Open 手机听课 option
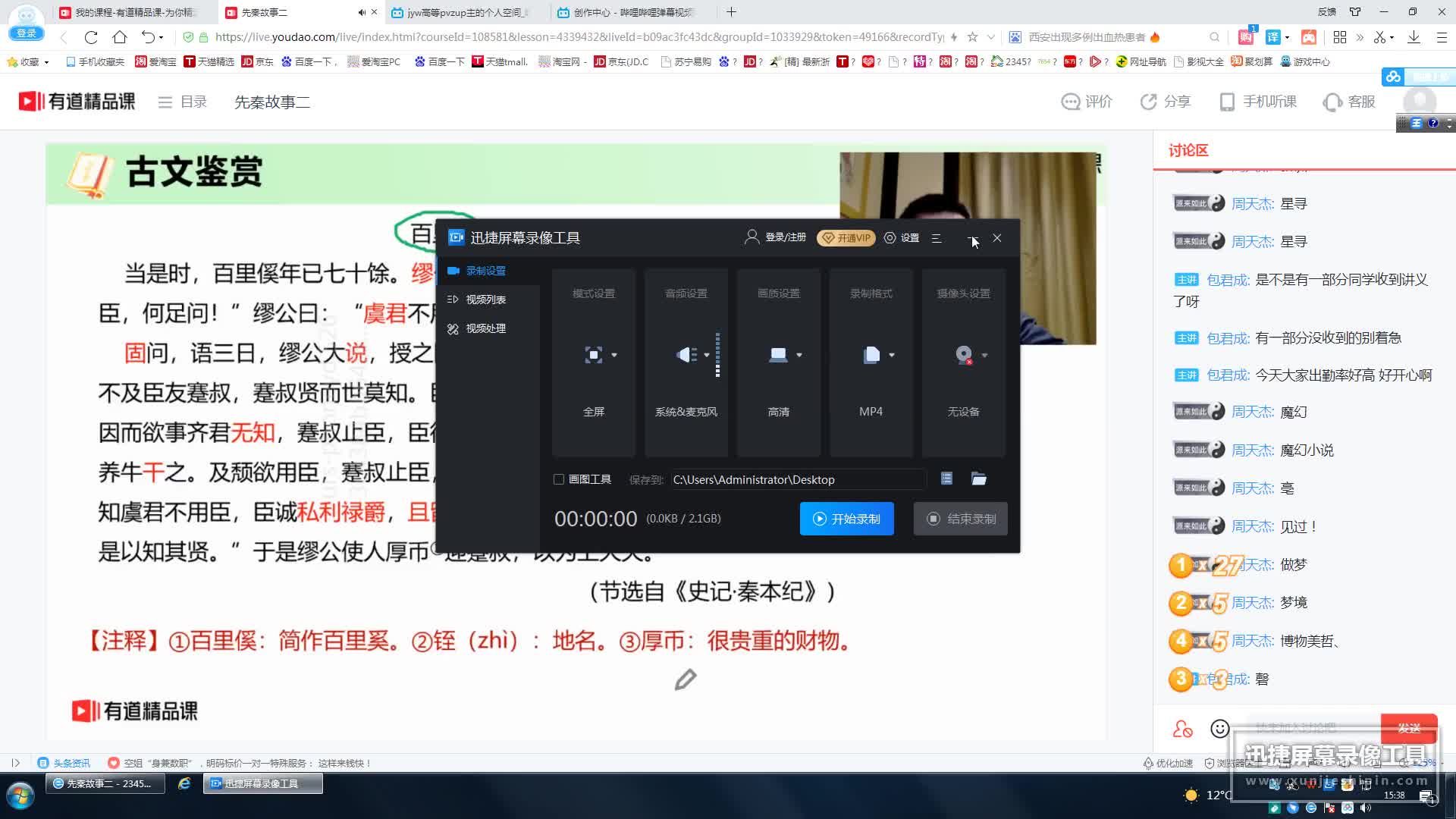Screen dimensions: 1456x819 (1257, 102)
